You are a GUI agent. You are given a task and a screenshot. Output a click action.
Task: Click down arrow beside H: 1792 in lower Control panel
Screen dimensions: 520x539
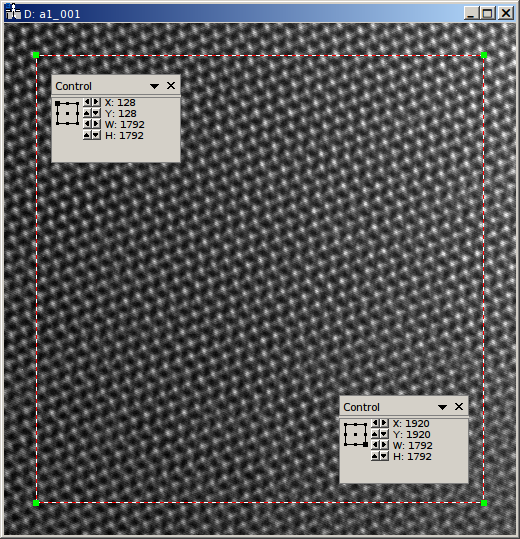pos(384,456)
